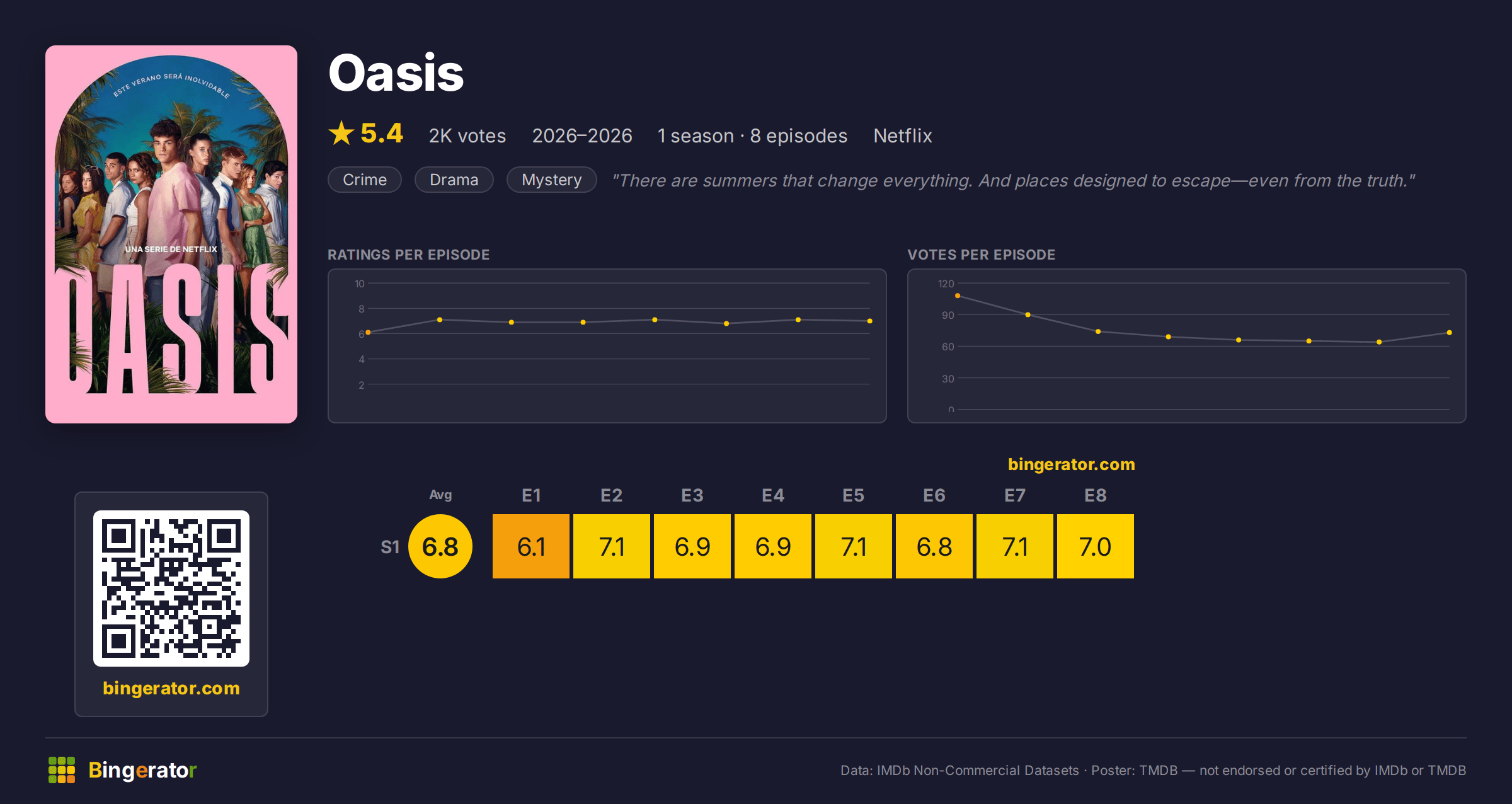Click the Bingerator grid logo icon
The height and width of the screenshot is (804, 1512).
(x=62, y=770)
